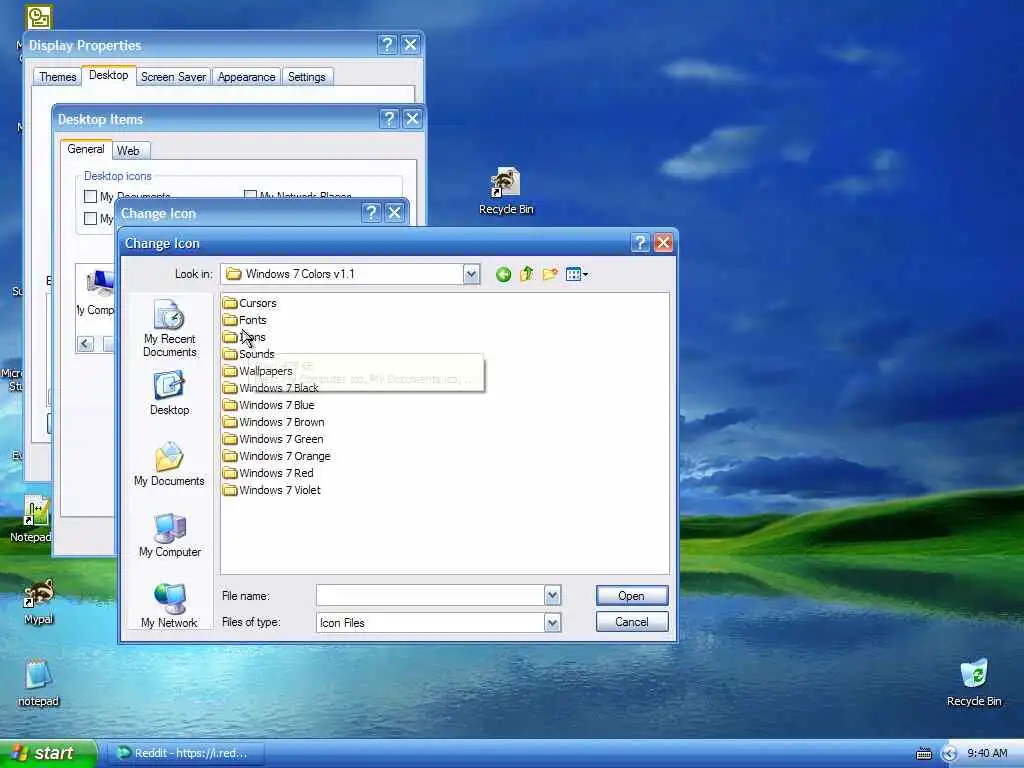Select the Icons folder under the cursor
Viewport: 1024px width, 768px height.
pos(244,337)
